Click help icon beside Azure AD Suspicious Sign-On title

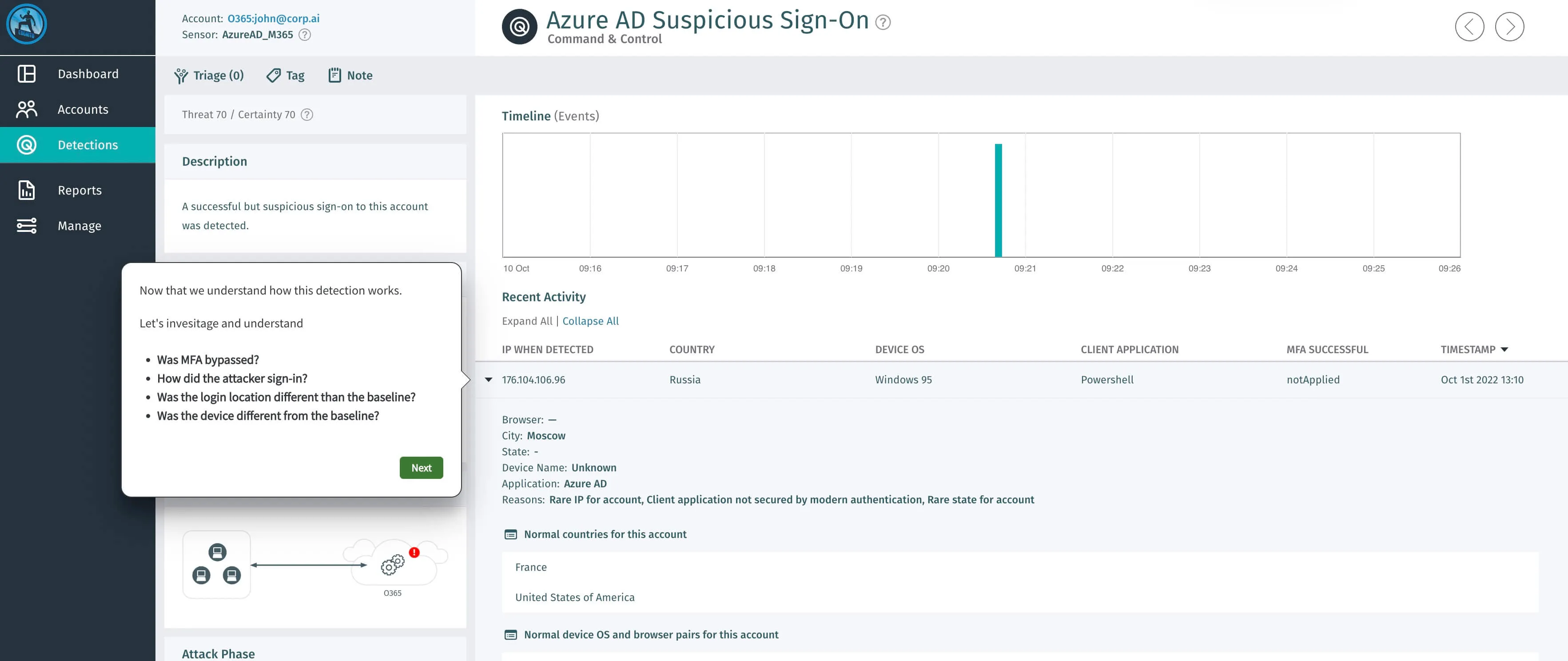(x=883, y=23)
